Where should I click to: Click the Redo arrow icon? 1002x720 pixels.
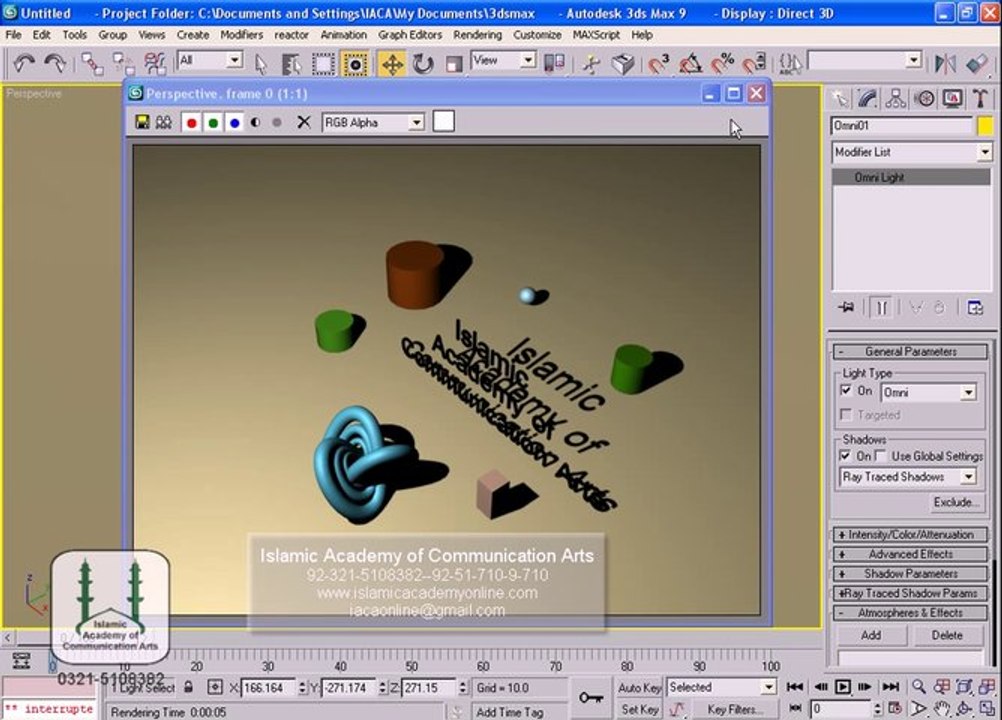coord(55,63)
